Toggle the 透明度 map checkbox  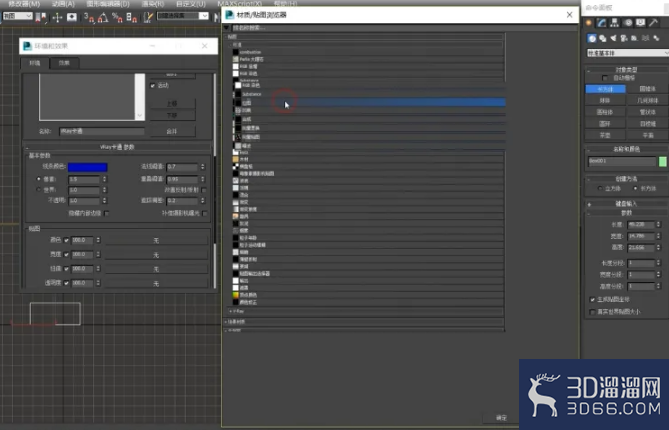(67, 283)
